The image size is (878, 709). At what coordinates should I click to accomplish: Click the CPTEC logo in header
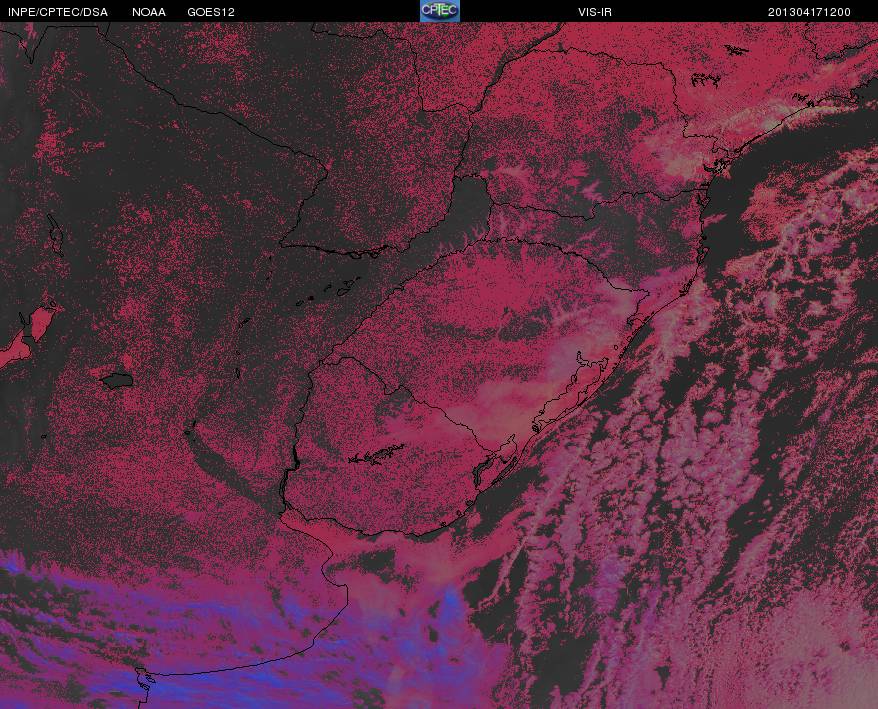click(x=440, y=11)
